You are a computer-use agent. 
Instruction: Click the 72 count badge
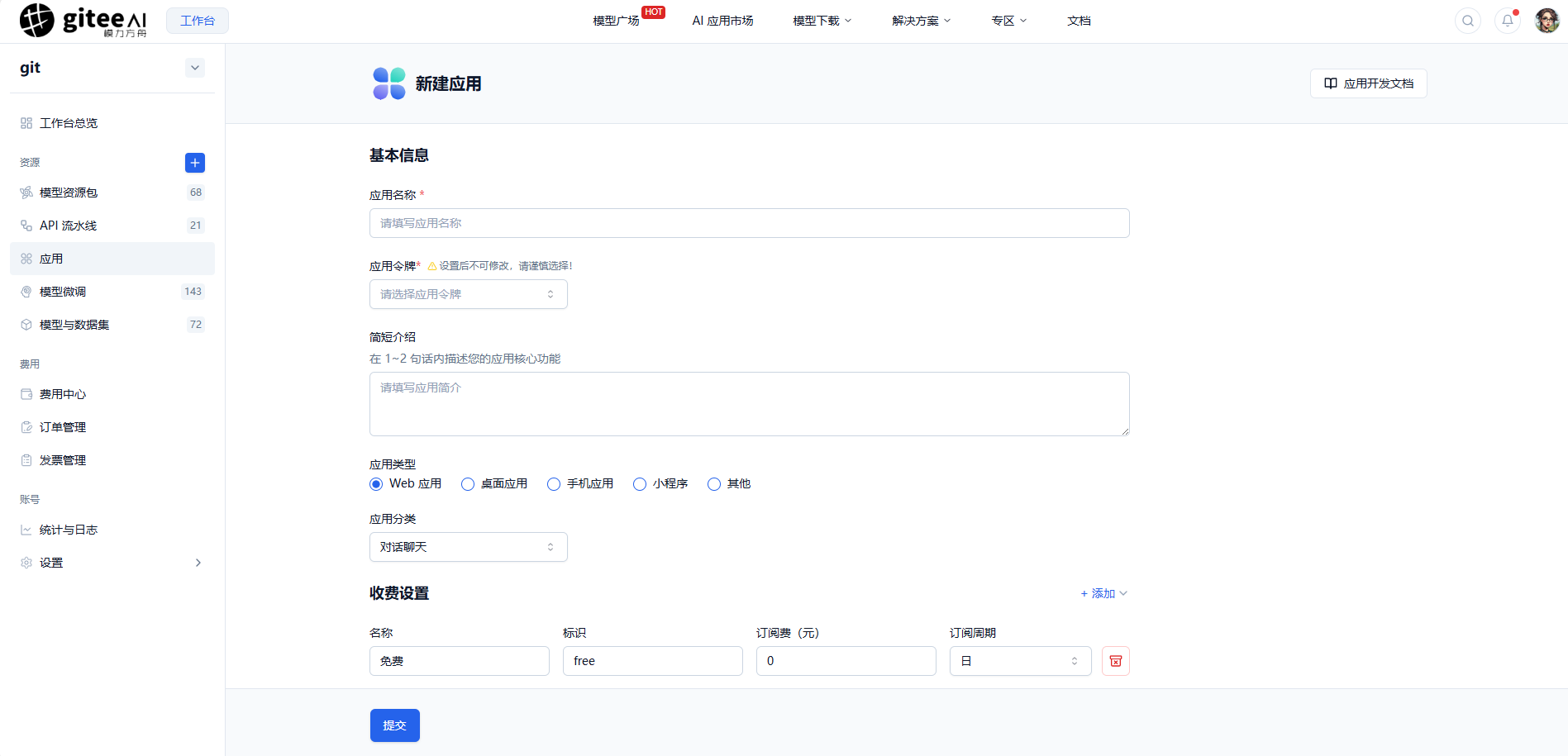pos(196,325)
